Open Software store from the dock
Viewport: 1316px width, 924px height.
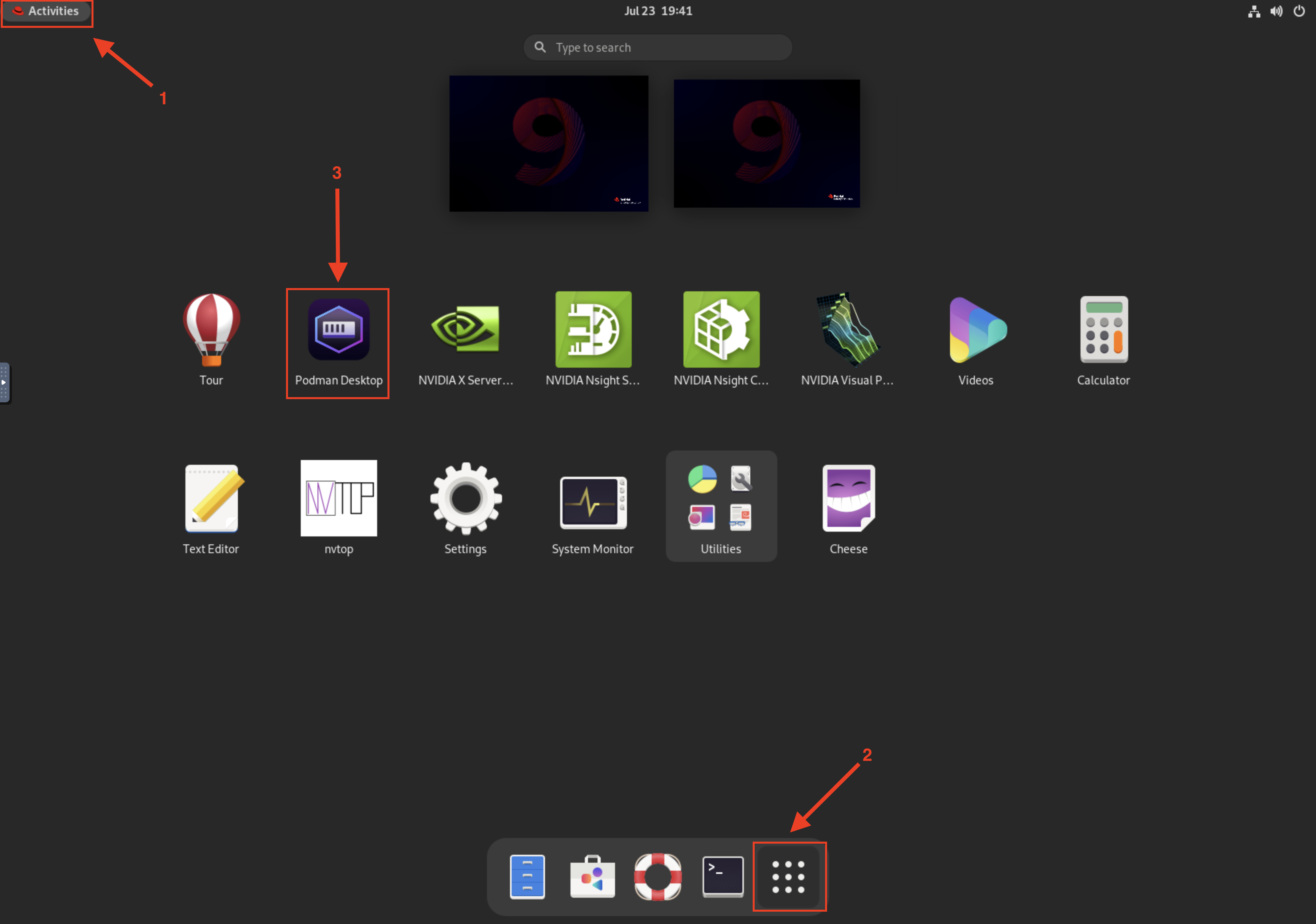pos(593,876)
